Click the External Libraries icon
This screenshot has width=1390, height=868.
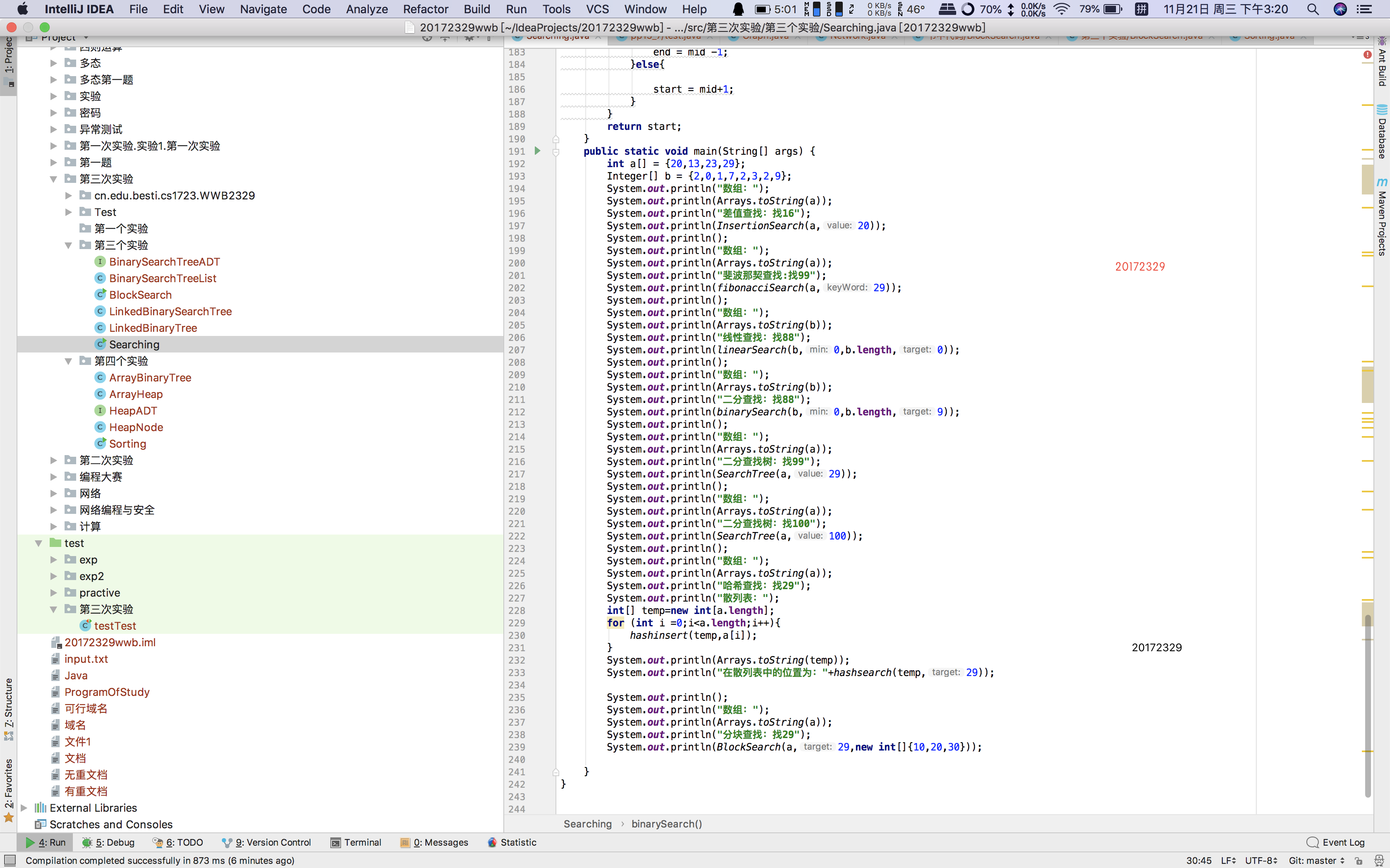pos(40,808)
